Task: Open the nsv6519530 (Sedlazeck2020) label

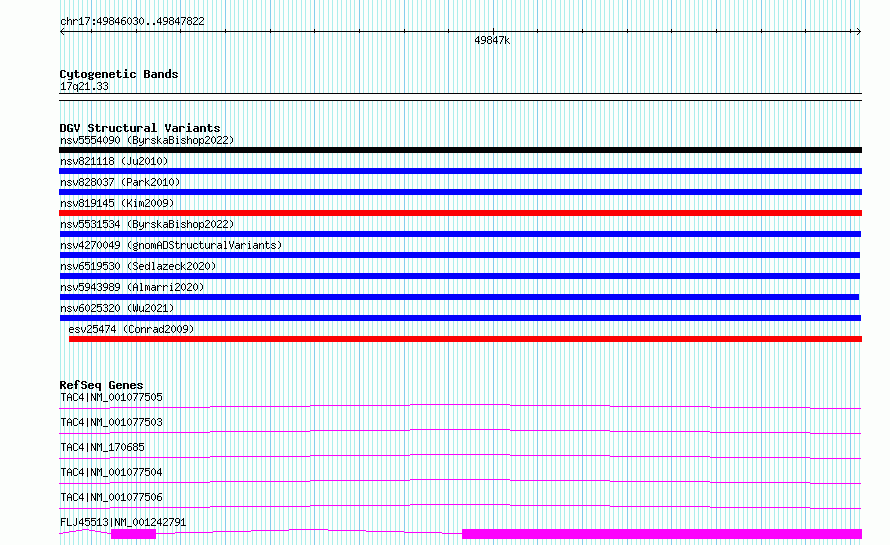Action: point(138,266)
